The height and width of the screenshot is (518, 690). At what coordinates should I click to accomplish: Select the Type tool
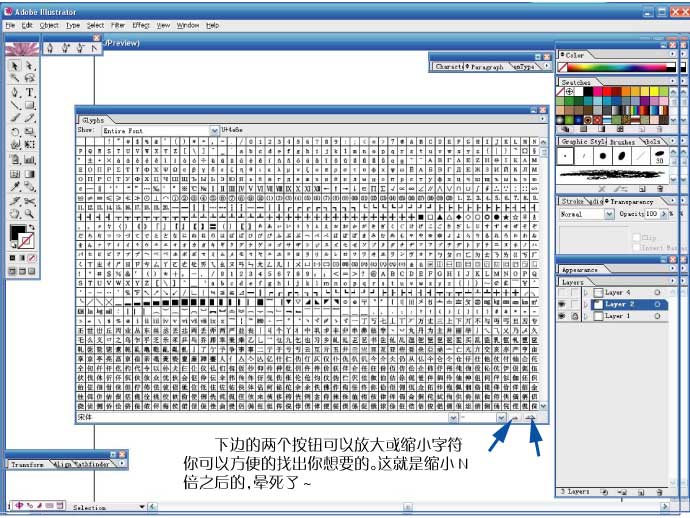point(29,92)
